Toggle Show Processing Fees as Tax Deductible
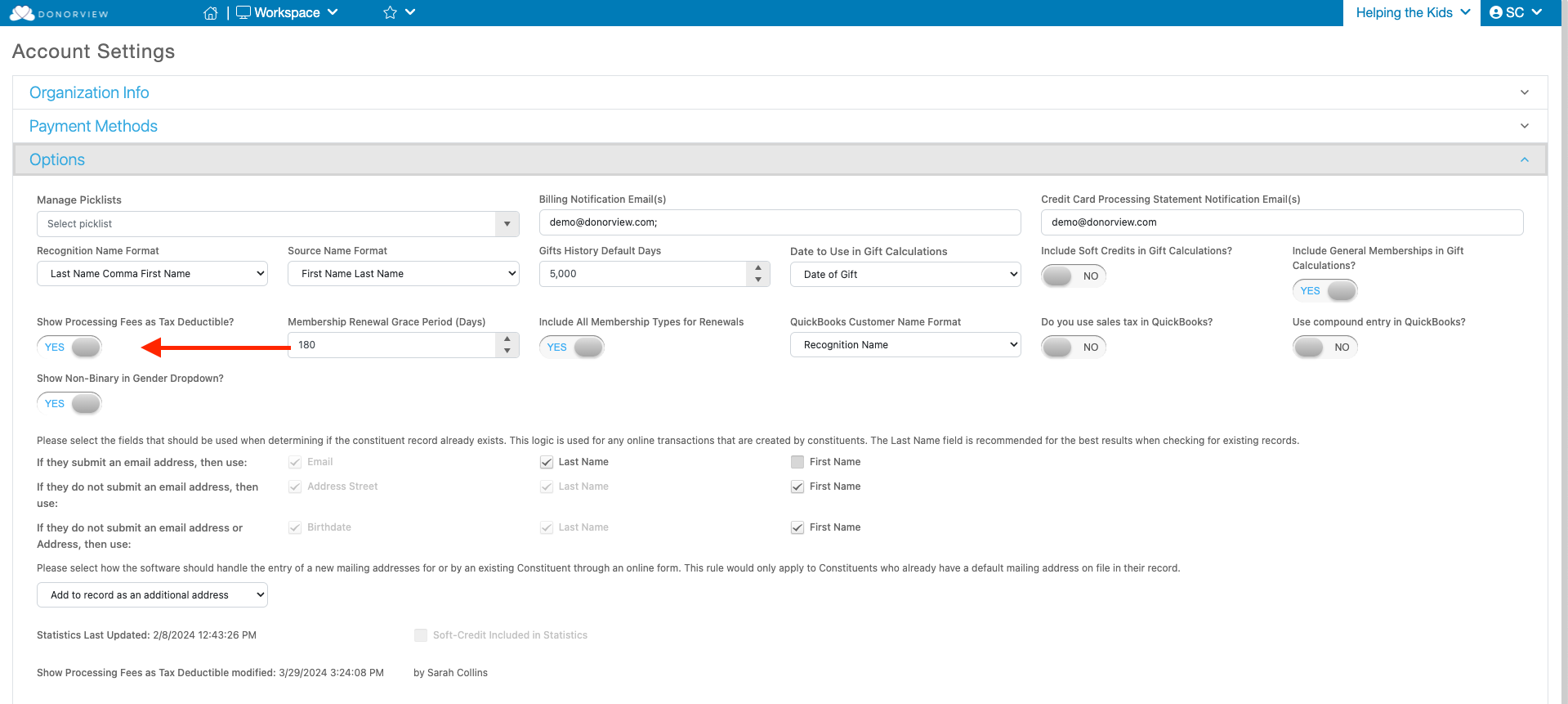1568x704 pixels. [69, 348]
